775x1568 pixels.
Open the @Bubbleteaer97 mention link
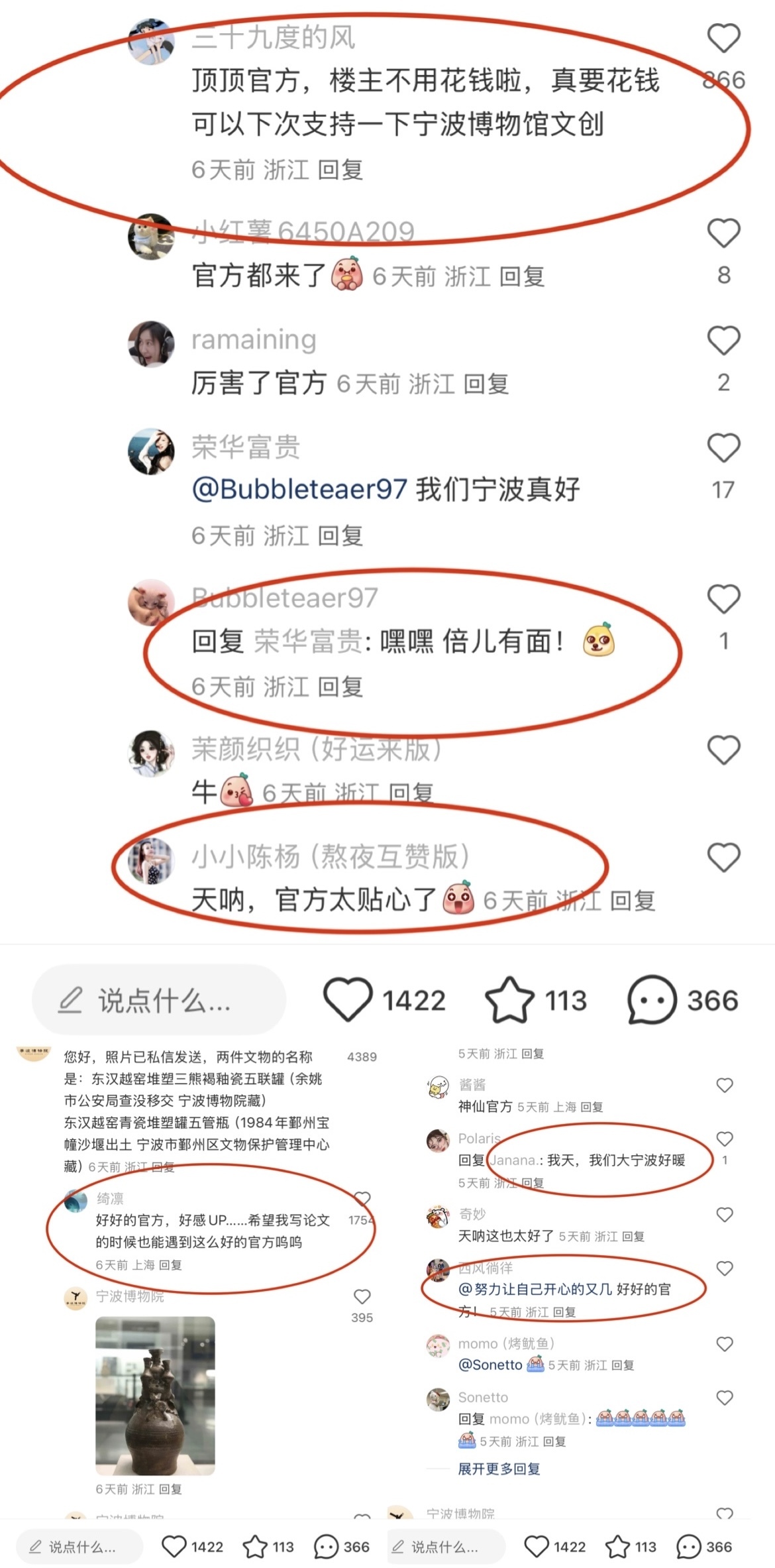click(x=299, y=489)
